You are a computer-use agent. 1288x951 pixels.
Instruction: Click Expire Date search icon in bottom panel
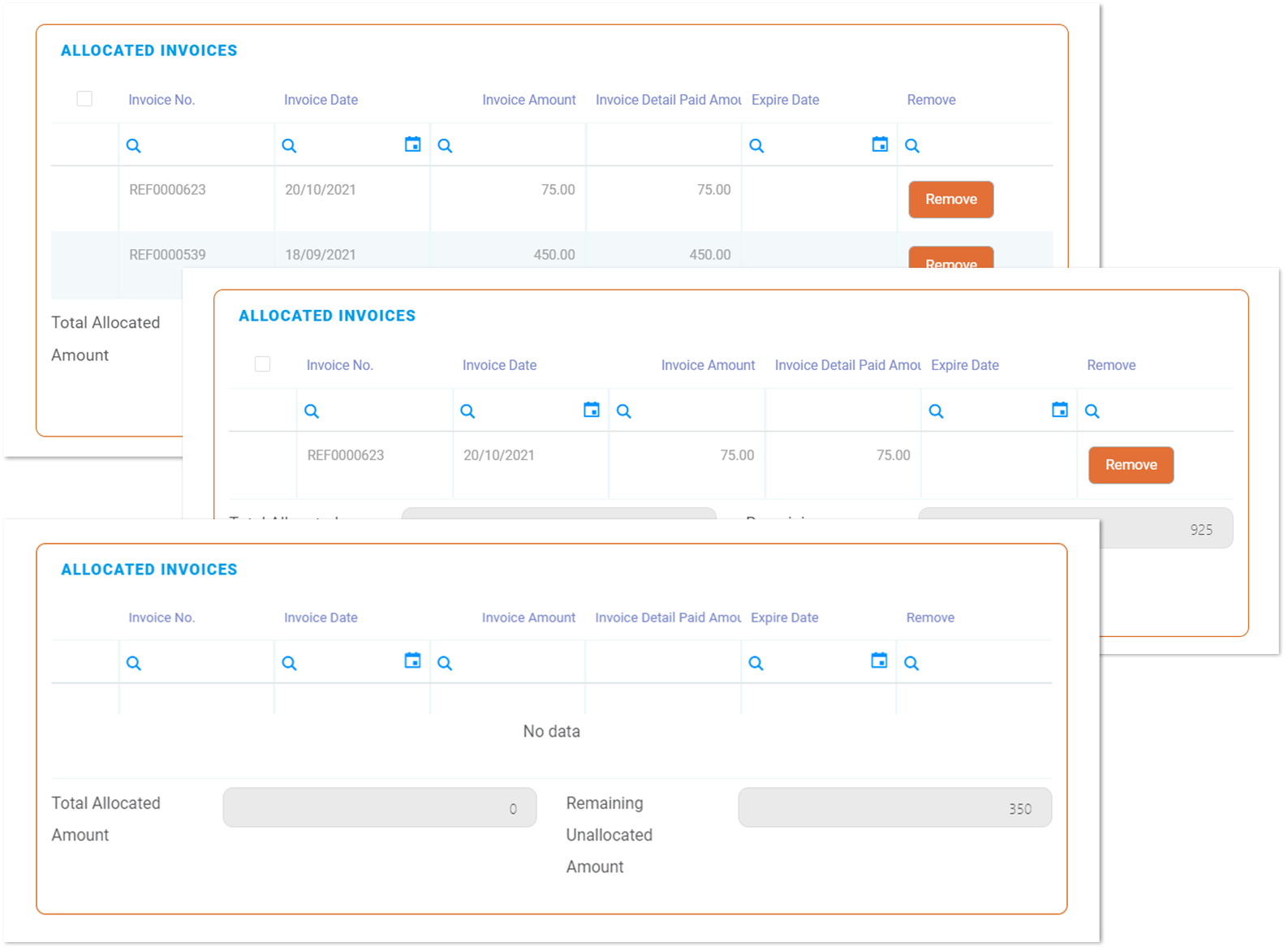[756, 664]
